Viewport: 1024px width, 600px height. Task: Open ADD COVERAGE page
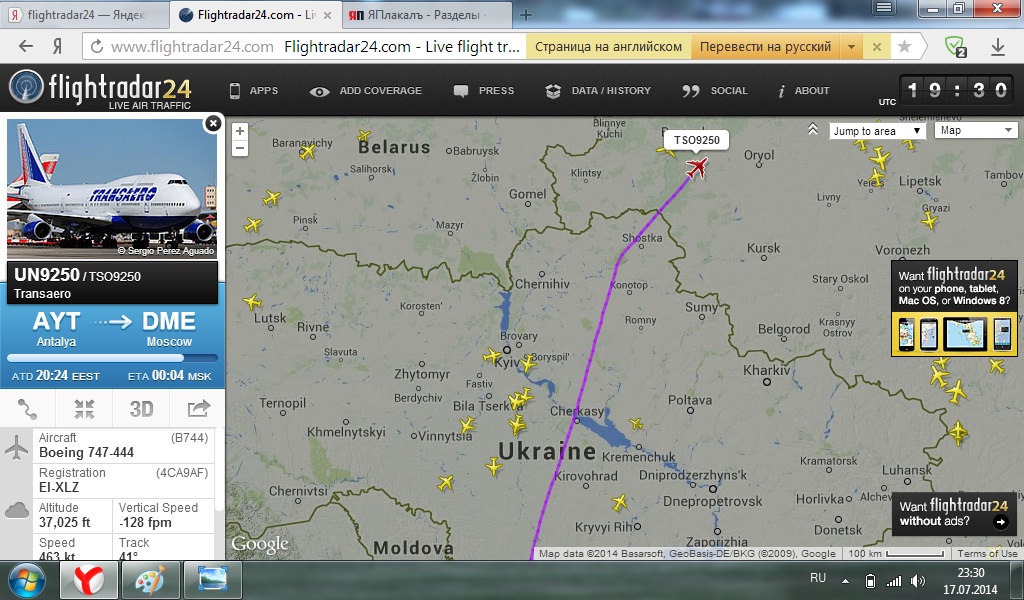[x=366, y=91]
